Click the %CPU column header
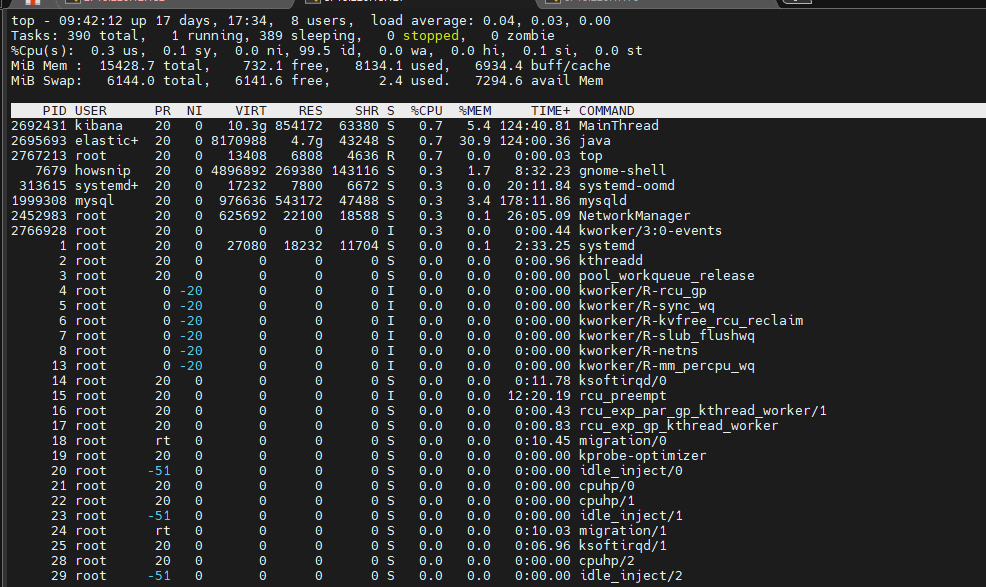This screenshot has height=587, width=986. 427,111
